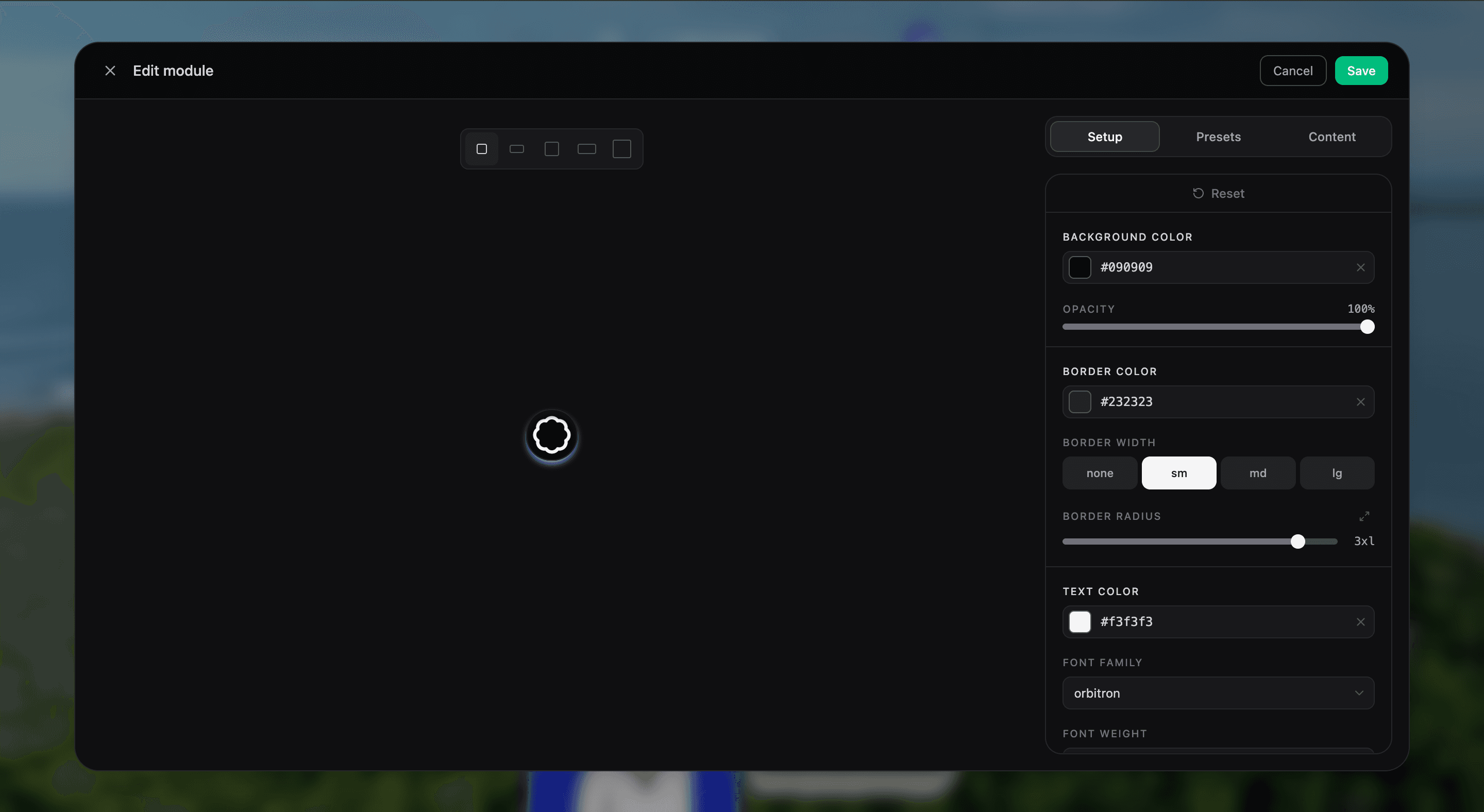Image resolution: width=1484 pixels, height=812 pixels.
Task: Close the Edit module dialog
Action: [x=110, y=71]
